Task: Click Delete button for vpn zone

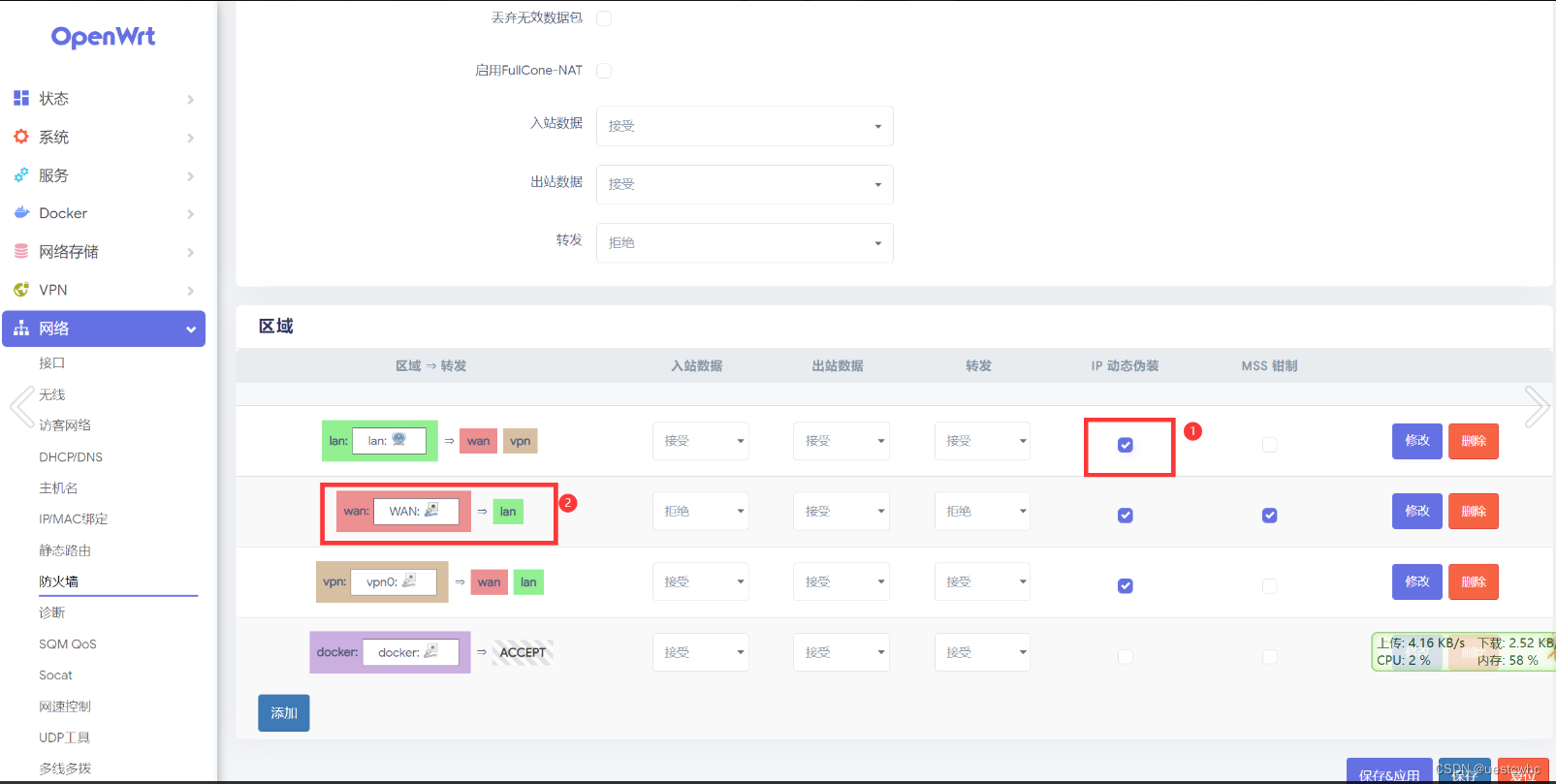Action: (x=1474, y=581)
